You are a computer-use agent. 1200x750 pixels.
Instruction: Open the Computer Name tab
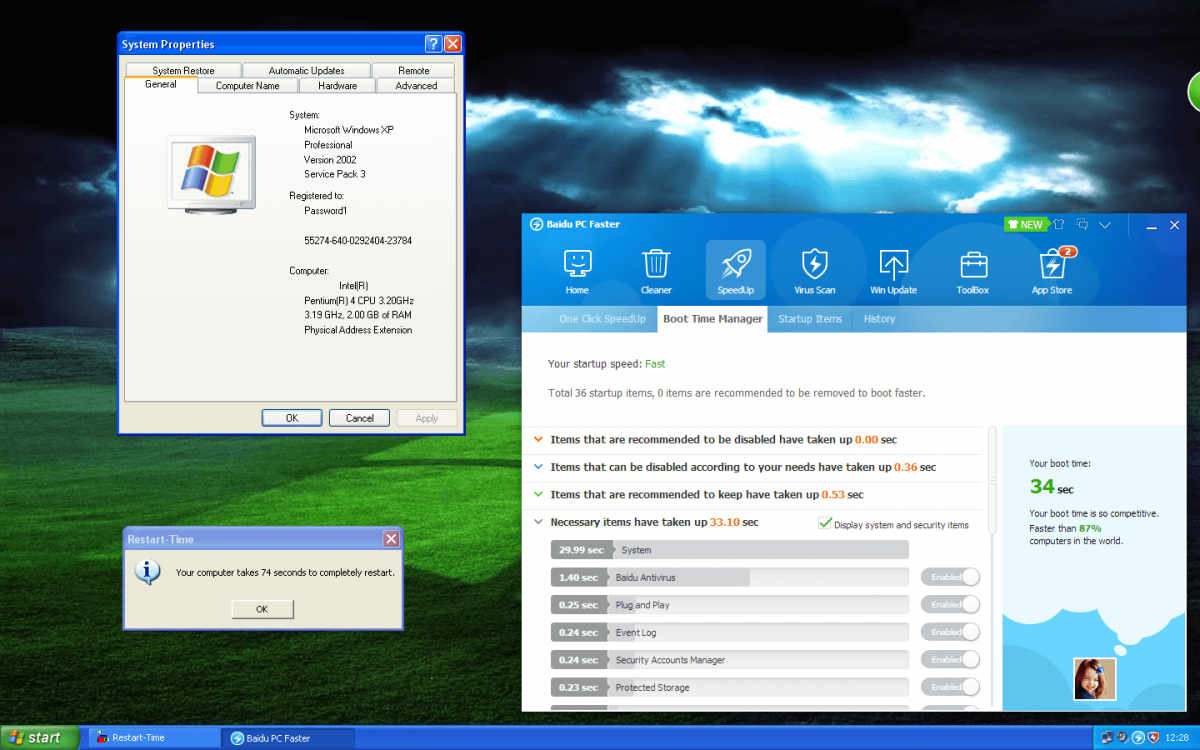point(248,86)
